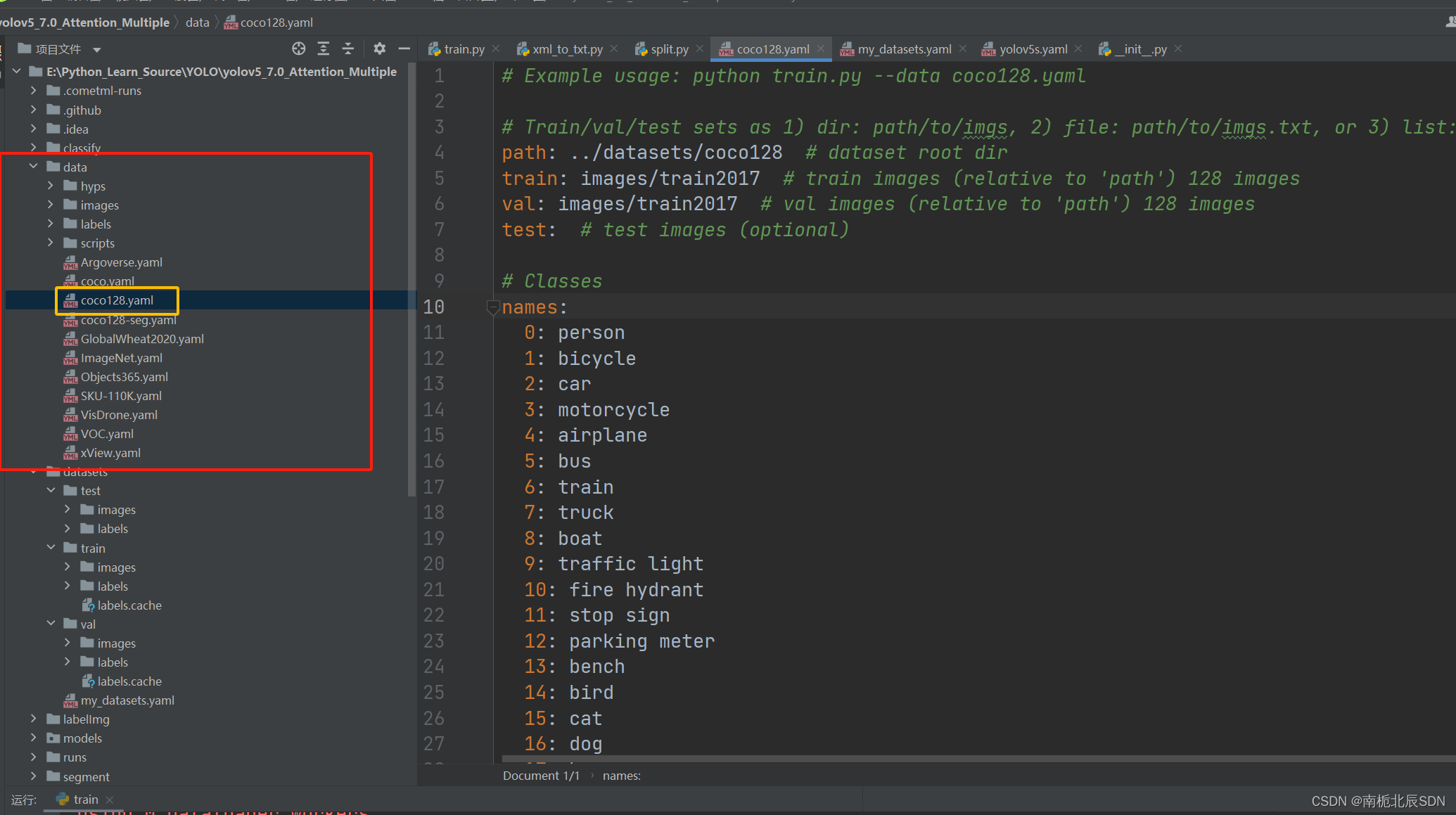Click the expand all icon in project toolbar
The width and height of the screenshot is (1456, 815).
tap(324, 49)
